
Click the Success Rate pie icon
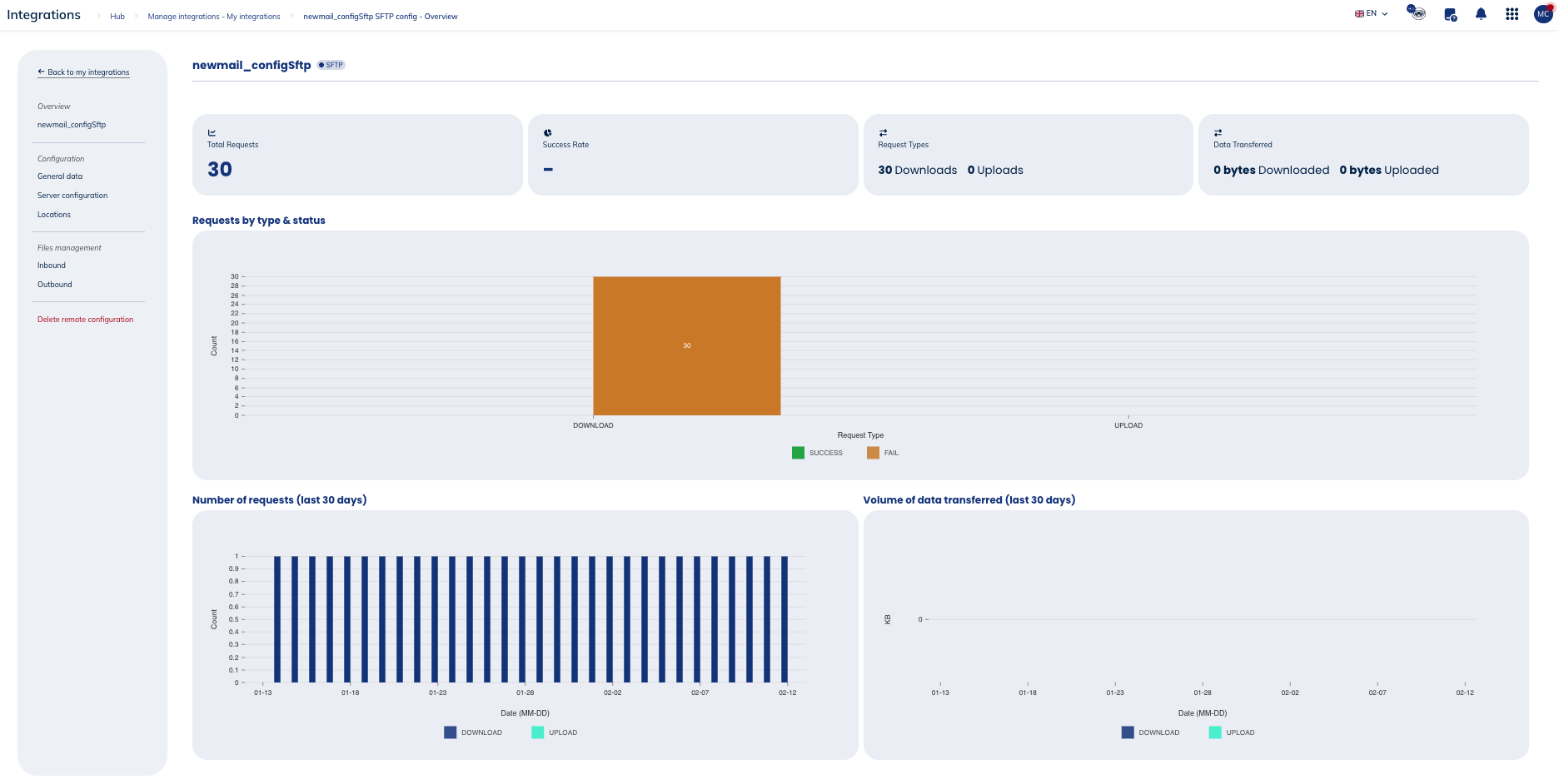click(x=548, y=132)
